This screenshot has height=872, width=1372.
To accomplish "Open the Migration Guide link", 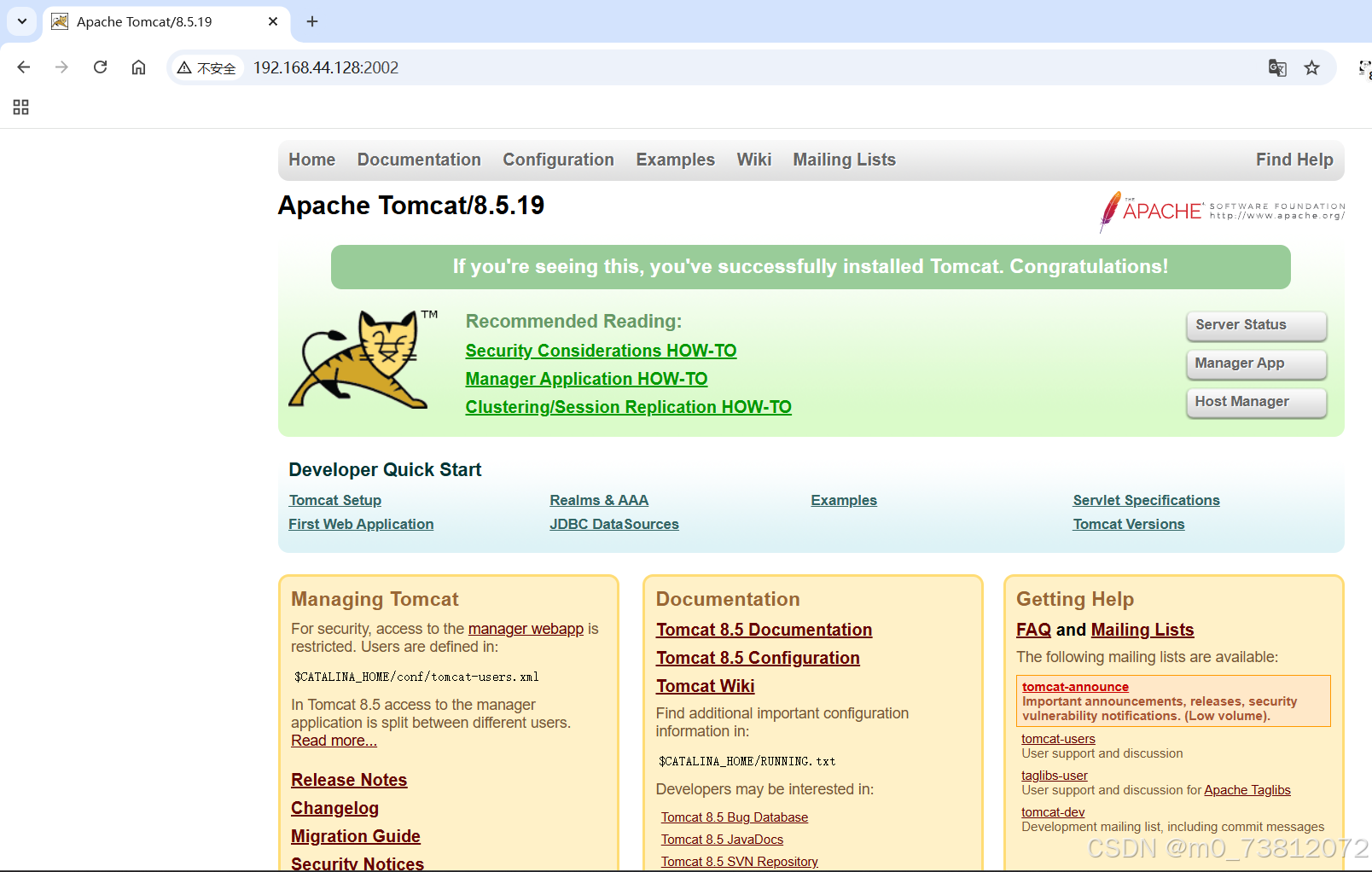I will (x=356, y=836).
